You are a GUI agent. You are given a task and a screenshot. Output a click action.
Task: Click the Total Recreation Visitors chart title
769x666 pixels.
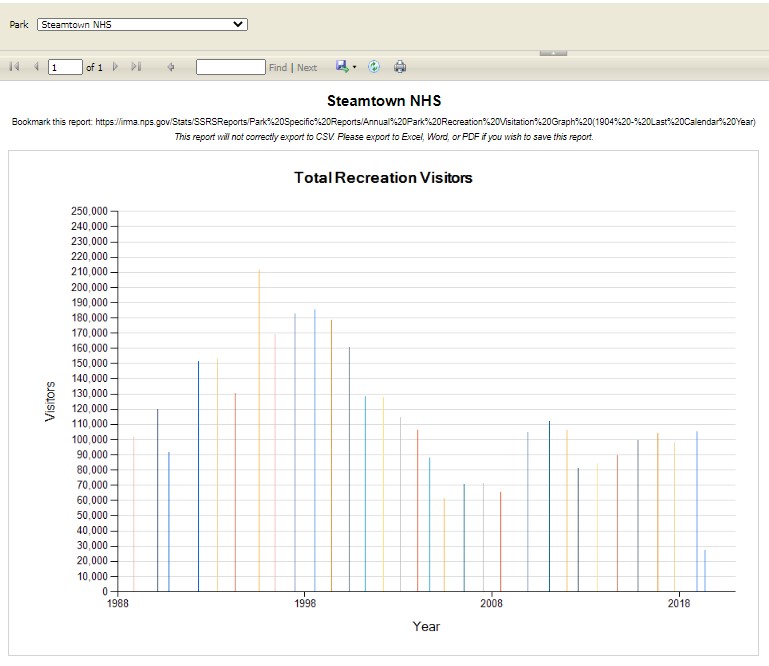(x=383, y=178)
